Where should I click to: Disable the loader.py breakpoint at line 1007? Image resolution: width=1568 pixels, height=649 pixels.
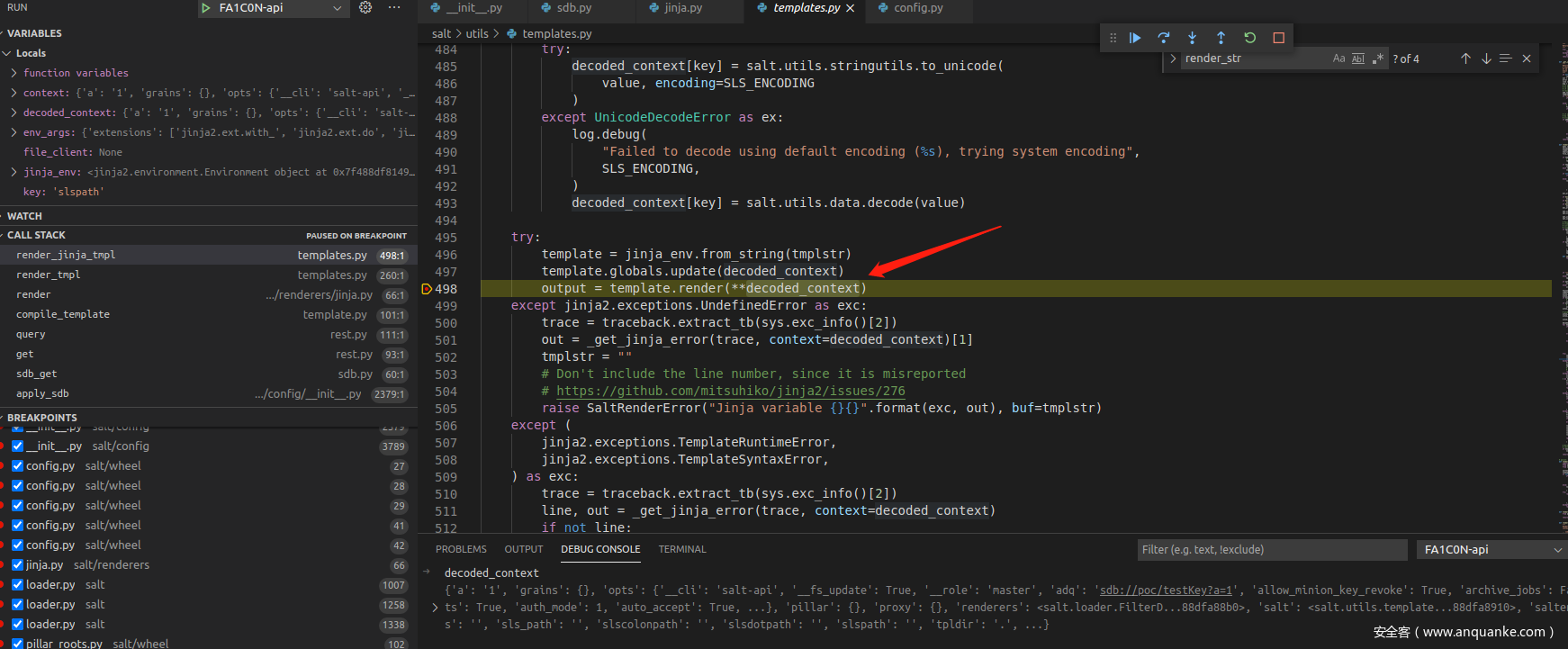17,585
